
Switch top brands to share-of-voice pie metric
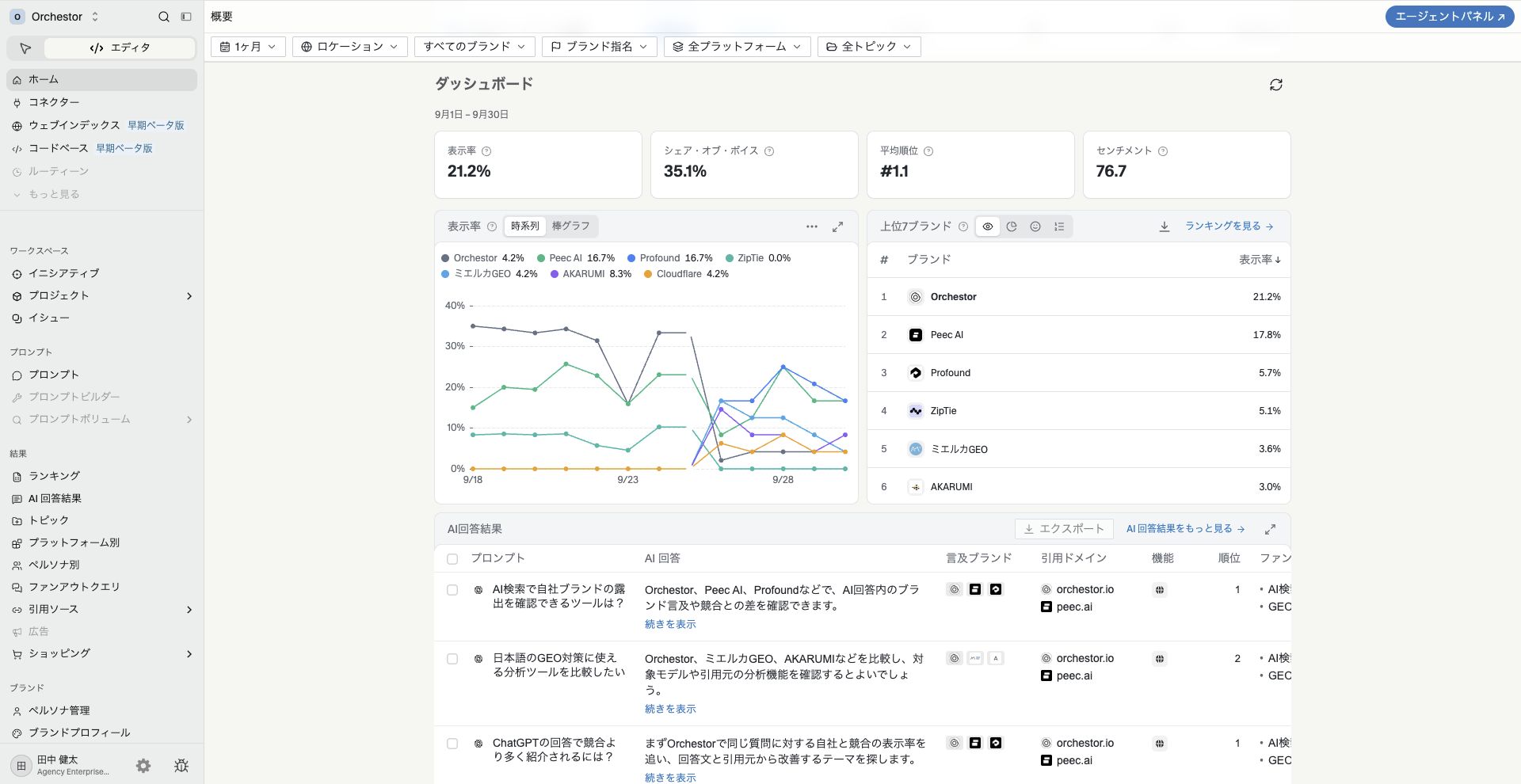1012,226
